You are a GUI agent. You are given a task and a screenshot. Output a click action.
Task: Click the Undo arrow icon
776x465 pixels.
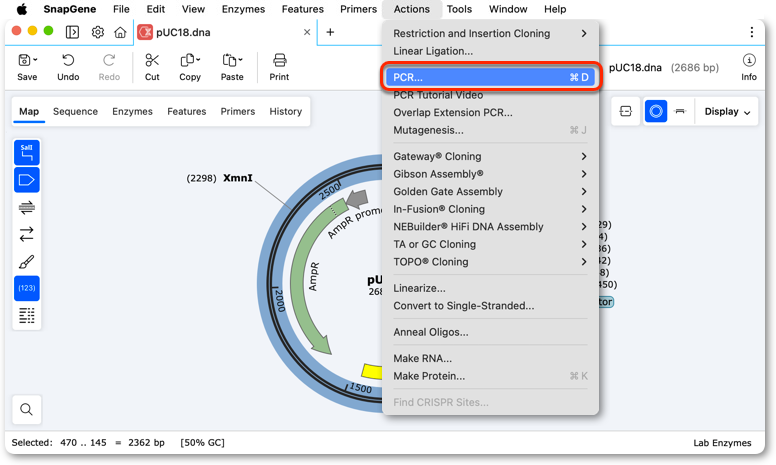68,60
